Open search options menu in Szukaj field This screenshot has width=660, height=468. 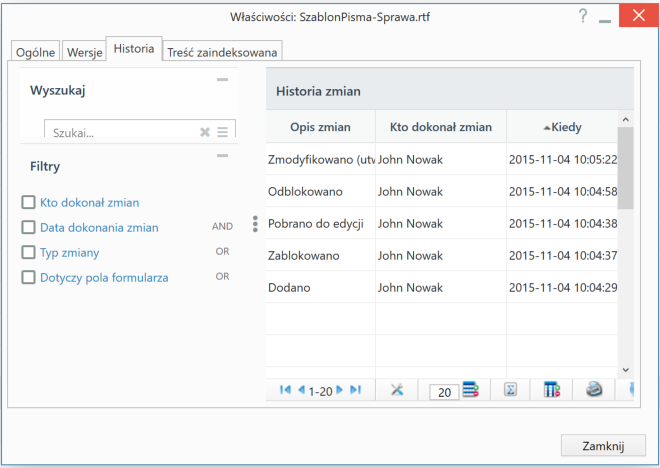tap(223, 132)
